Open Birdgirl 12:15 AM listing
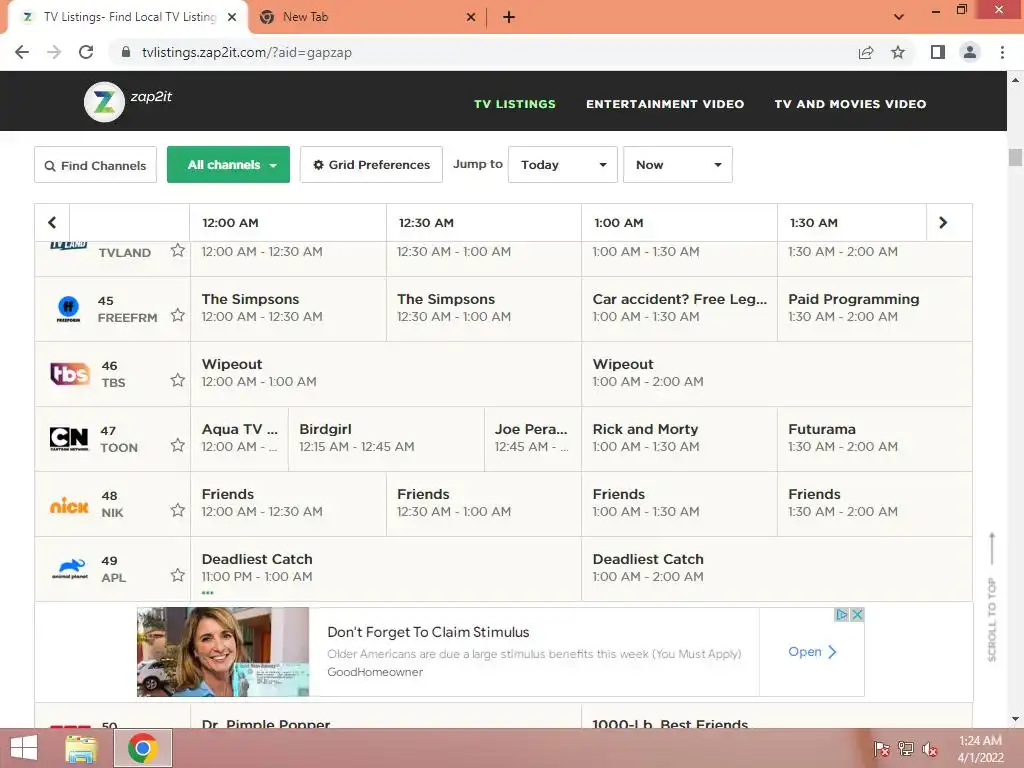Image resolution: width=1024 pixels, height=768 pixels. click(386, 439)
